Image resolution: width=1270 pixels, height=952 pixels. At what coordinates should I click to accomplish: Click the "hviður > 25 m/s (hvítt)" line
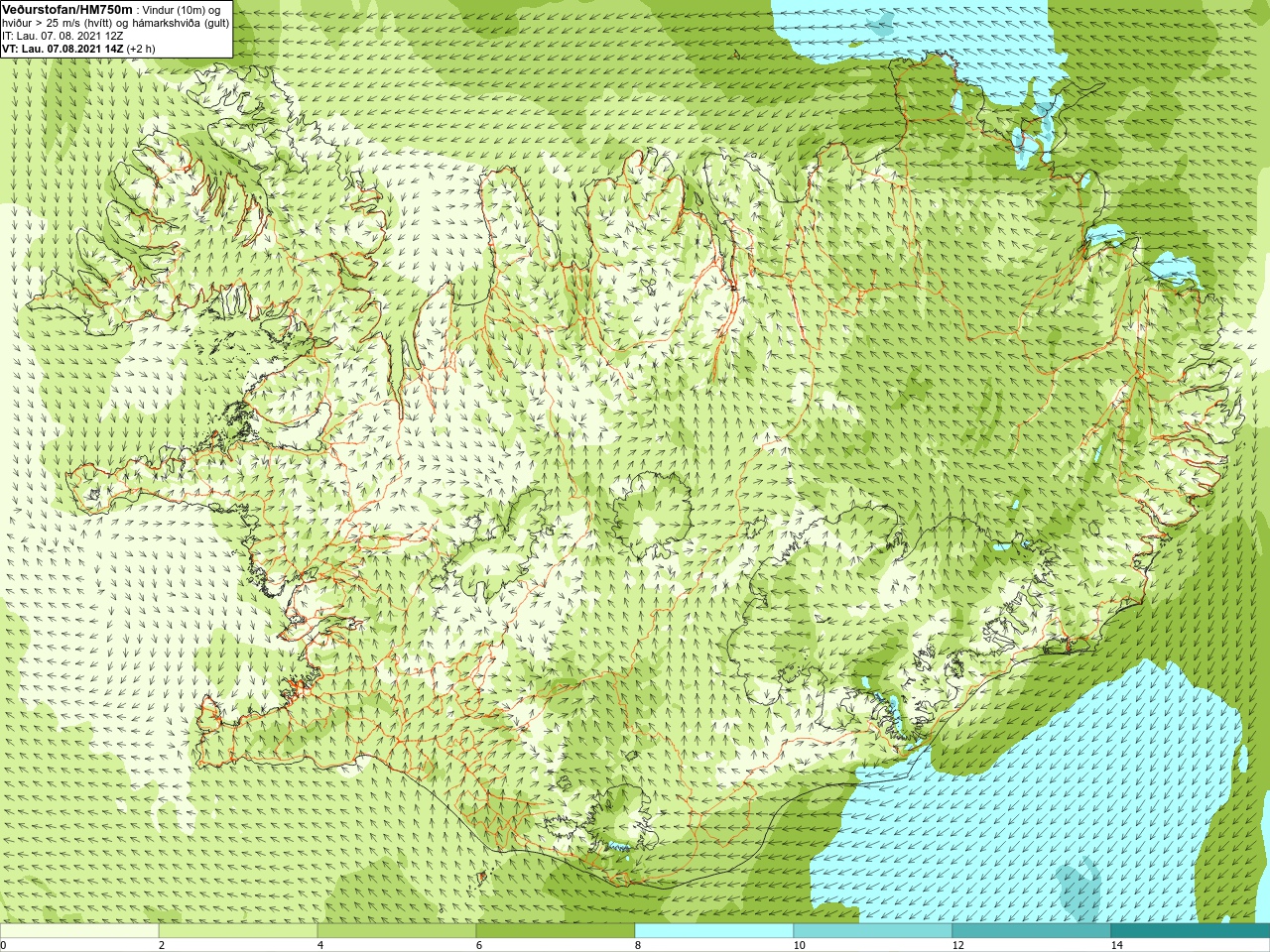point(60,23)
